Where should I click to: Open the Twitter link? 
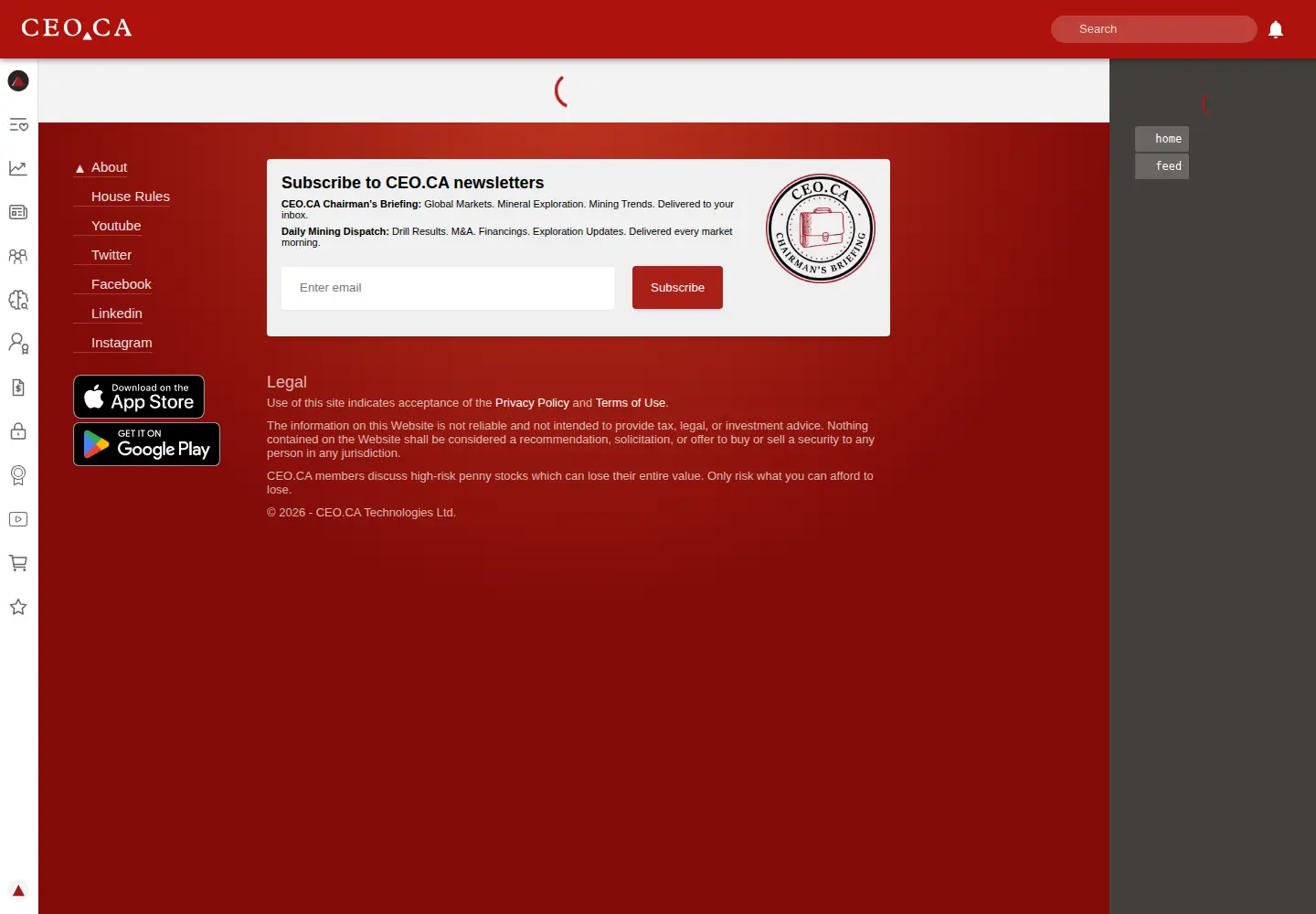coord(111,255)
